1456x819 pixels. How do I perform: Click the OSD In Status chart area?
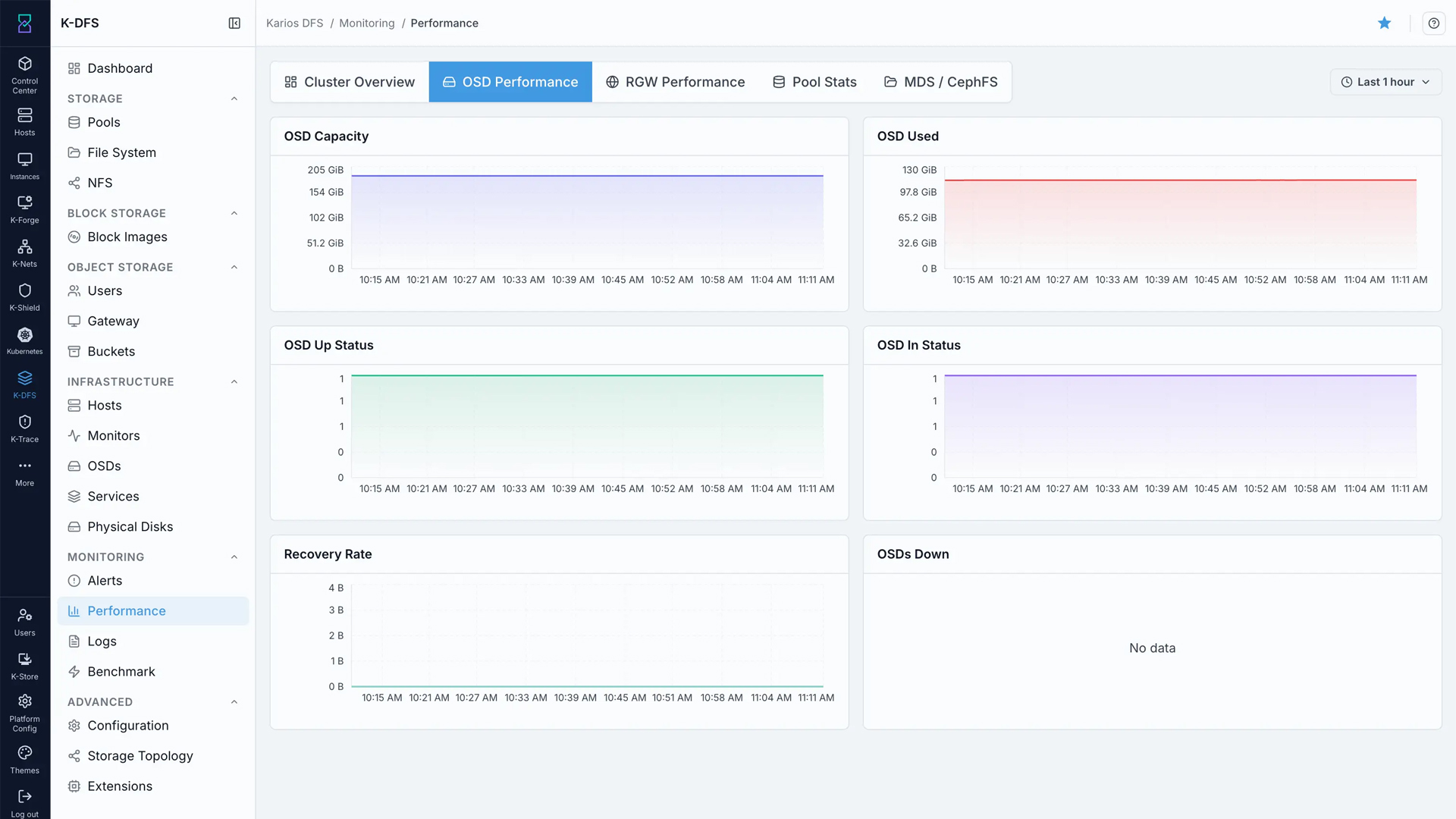click(x=1180, y=426)
